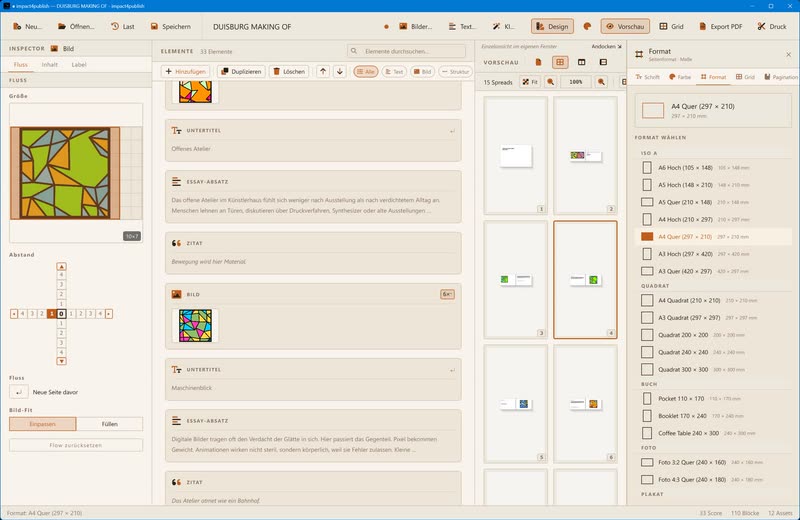800x520 pixels.
Task: Set image fit to Einpassen
Action: [42, 424]
